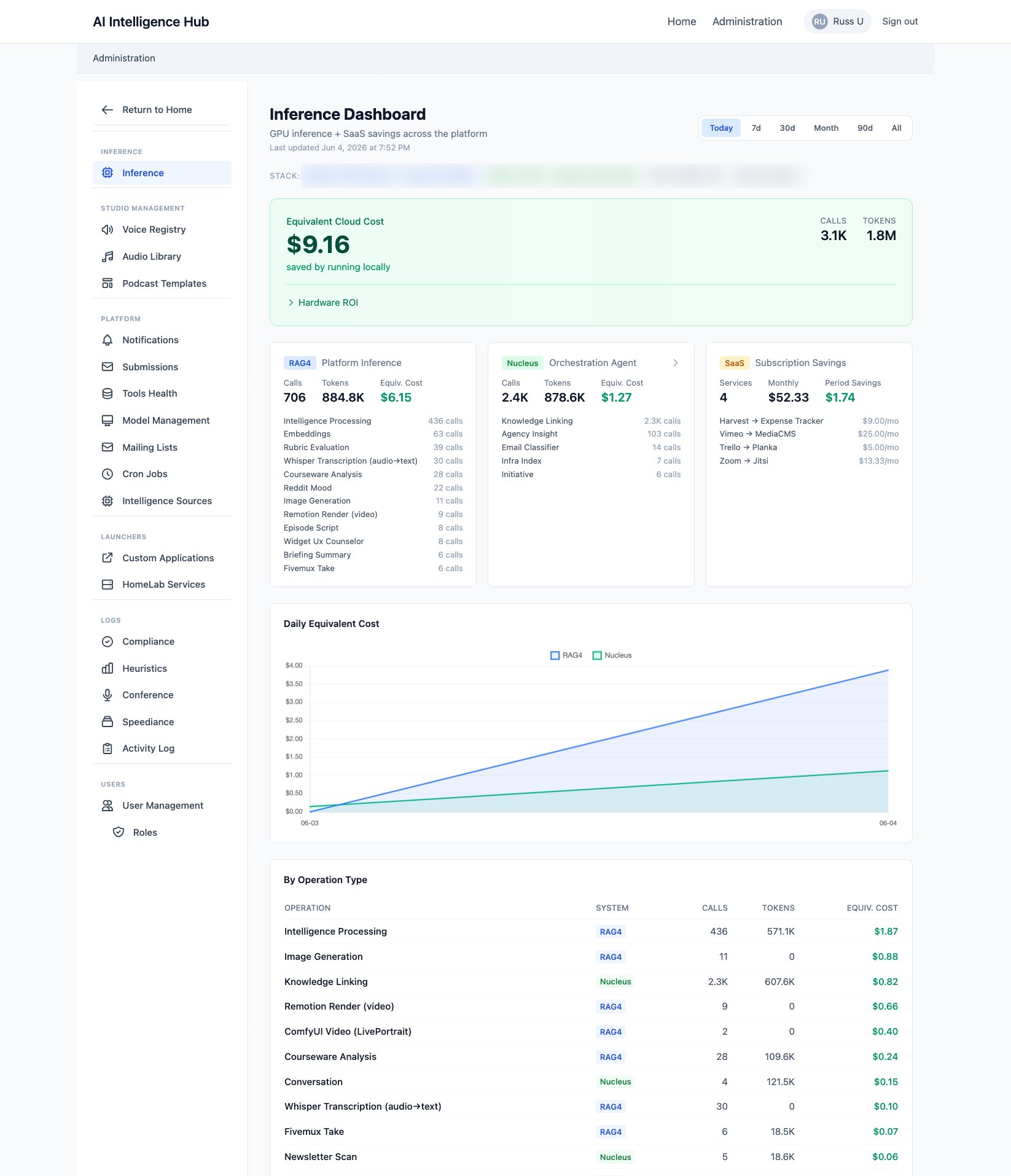1011x1176 pixels.
Task: Click the Intelligence Processing table row
Action: click(x=591, y=932)
